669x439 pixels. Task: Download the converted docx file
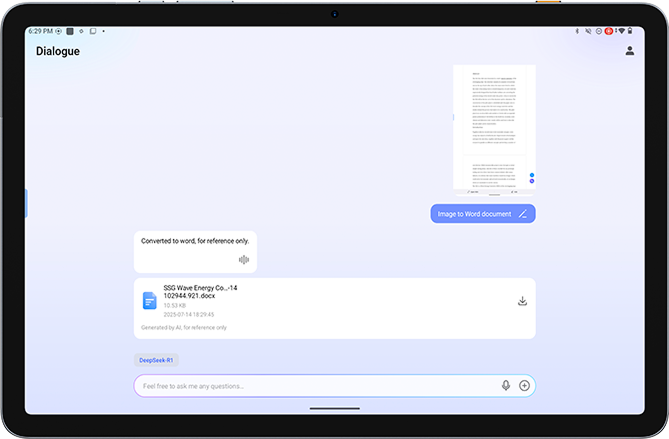point(521,301)
